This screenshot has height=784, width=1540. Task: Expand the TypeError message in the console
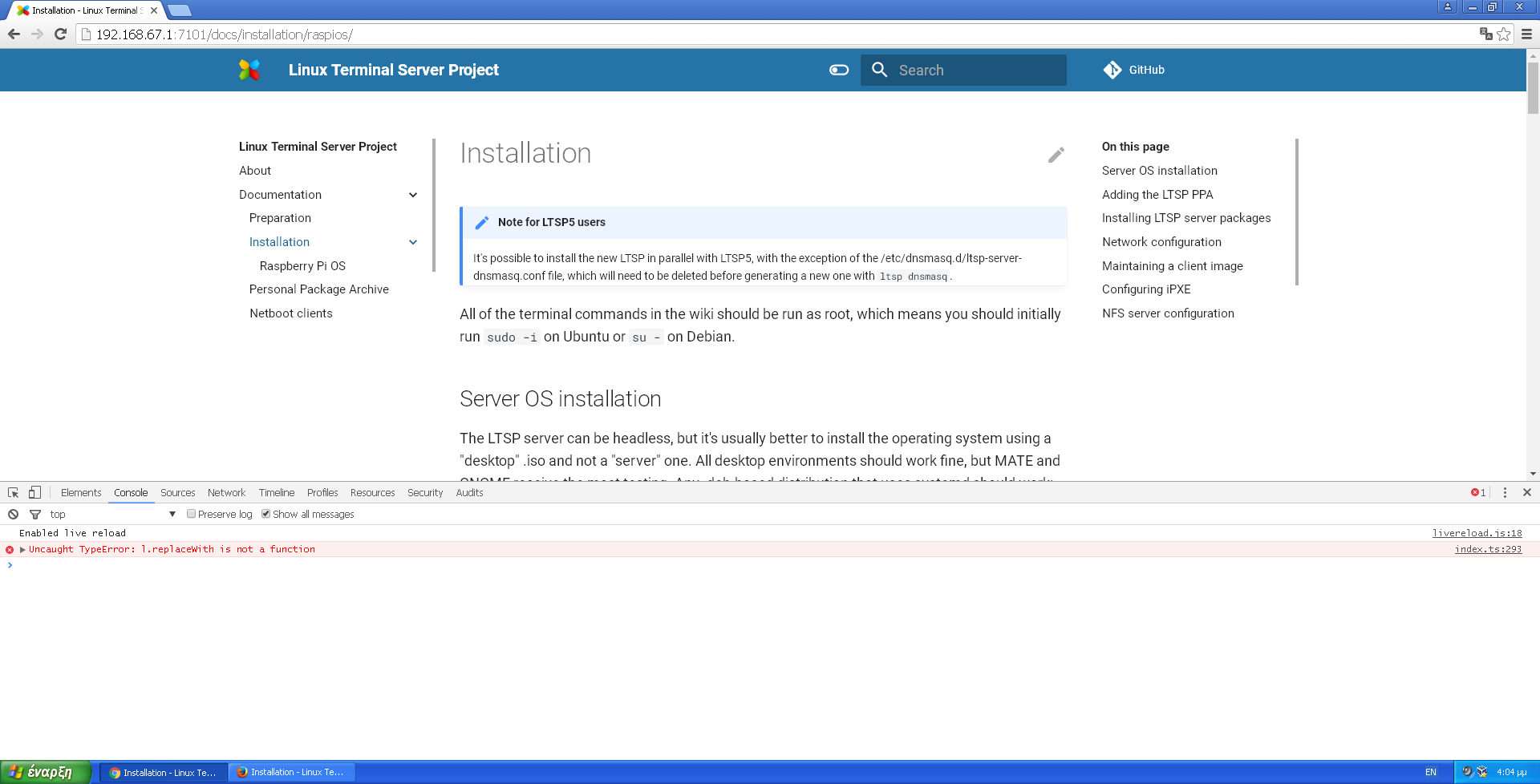coord(21,549)
